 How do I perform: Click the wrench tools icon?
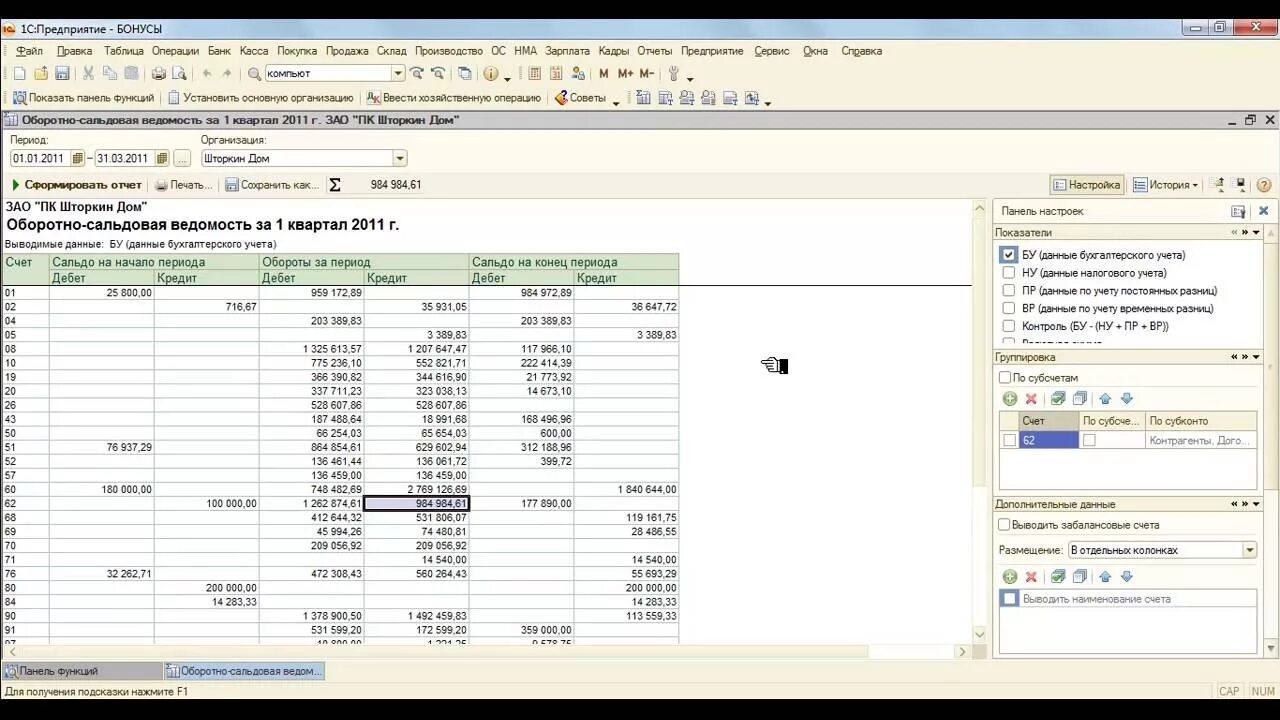[674, 73]
